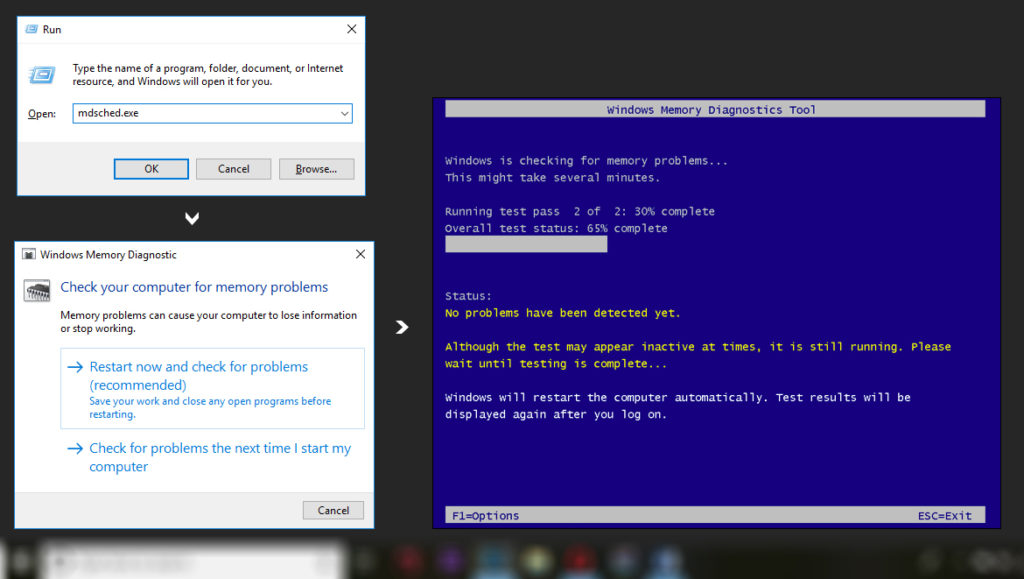This screenshot has width=1024, height=579.
Task: Click the arrow icon beside the next-startup check option
Action: (x=75, y=449)
